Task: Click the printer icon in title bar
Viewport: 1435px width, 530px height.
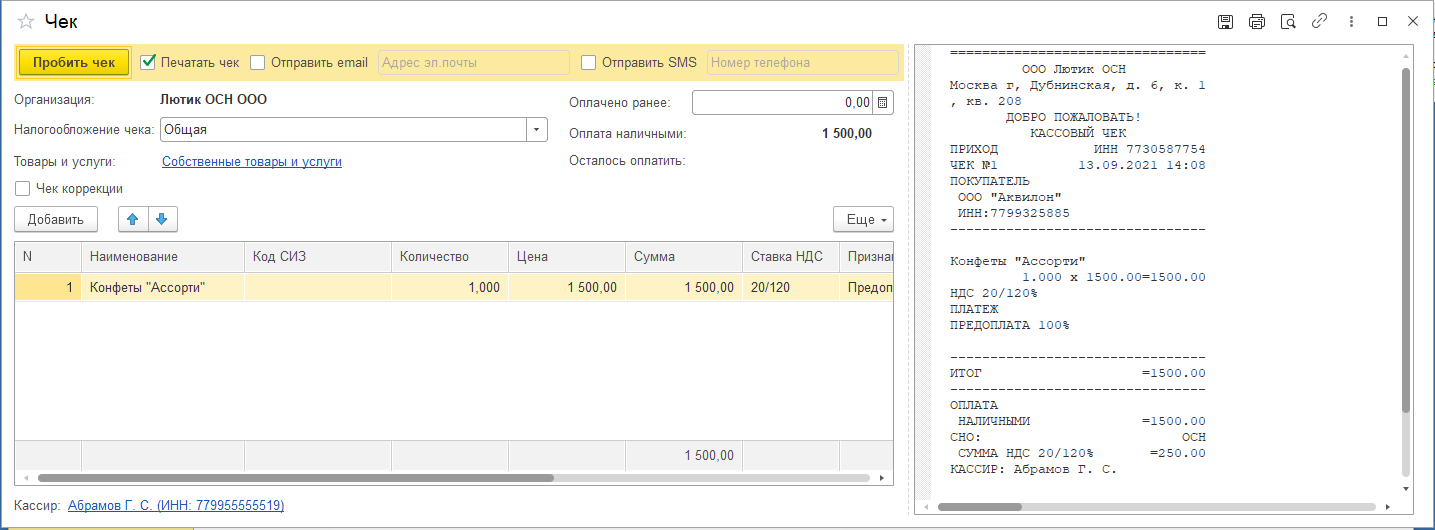Action: [1257, 21]
